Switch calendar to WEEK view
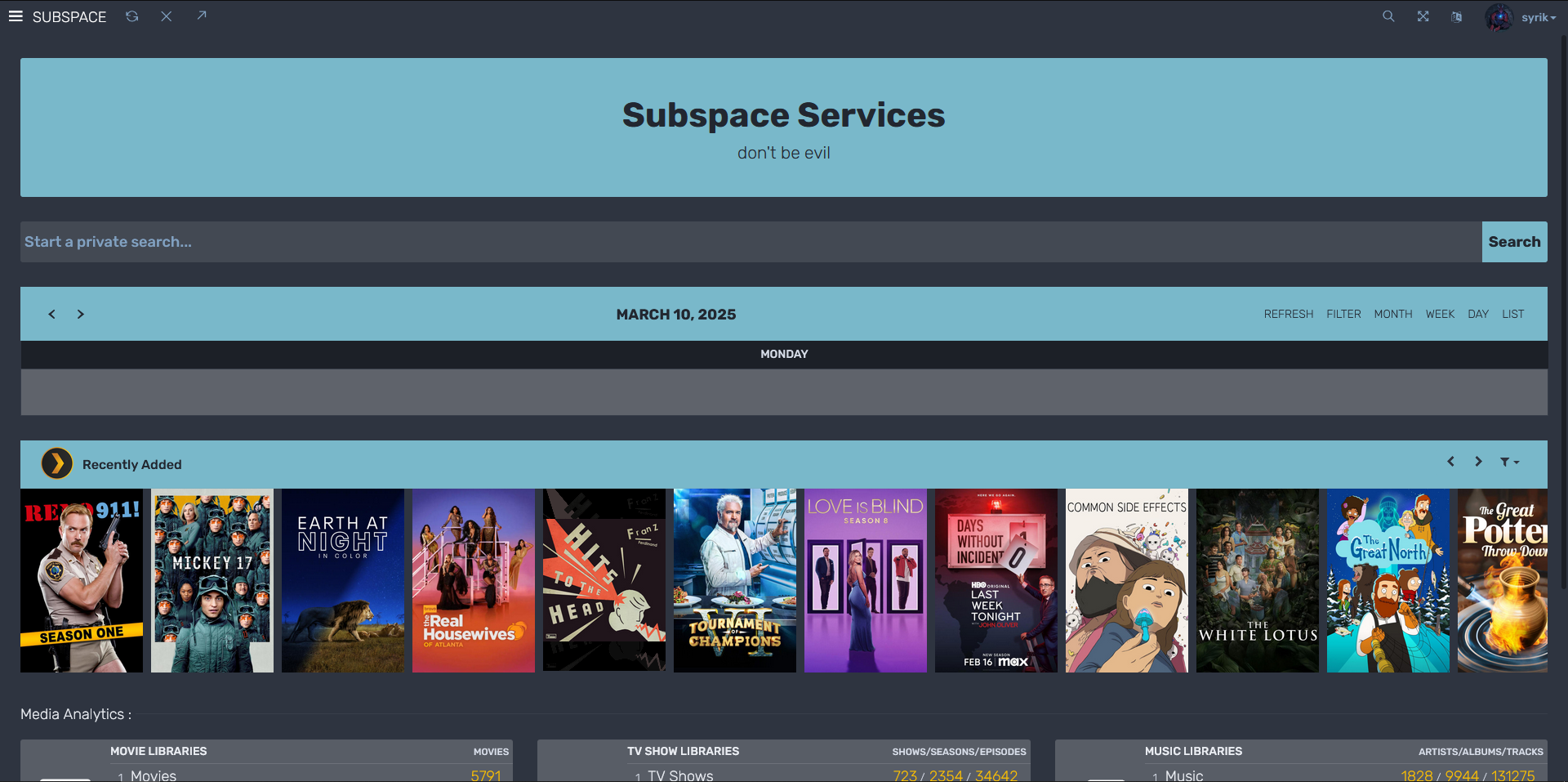This screenshot has height=782, width=1568. coord(1440,314)
